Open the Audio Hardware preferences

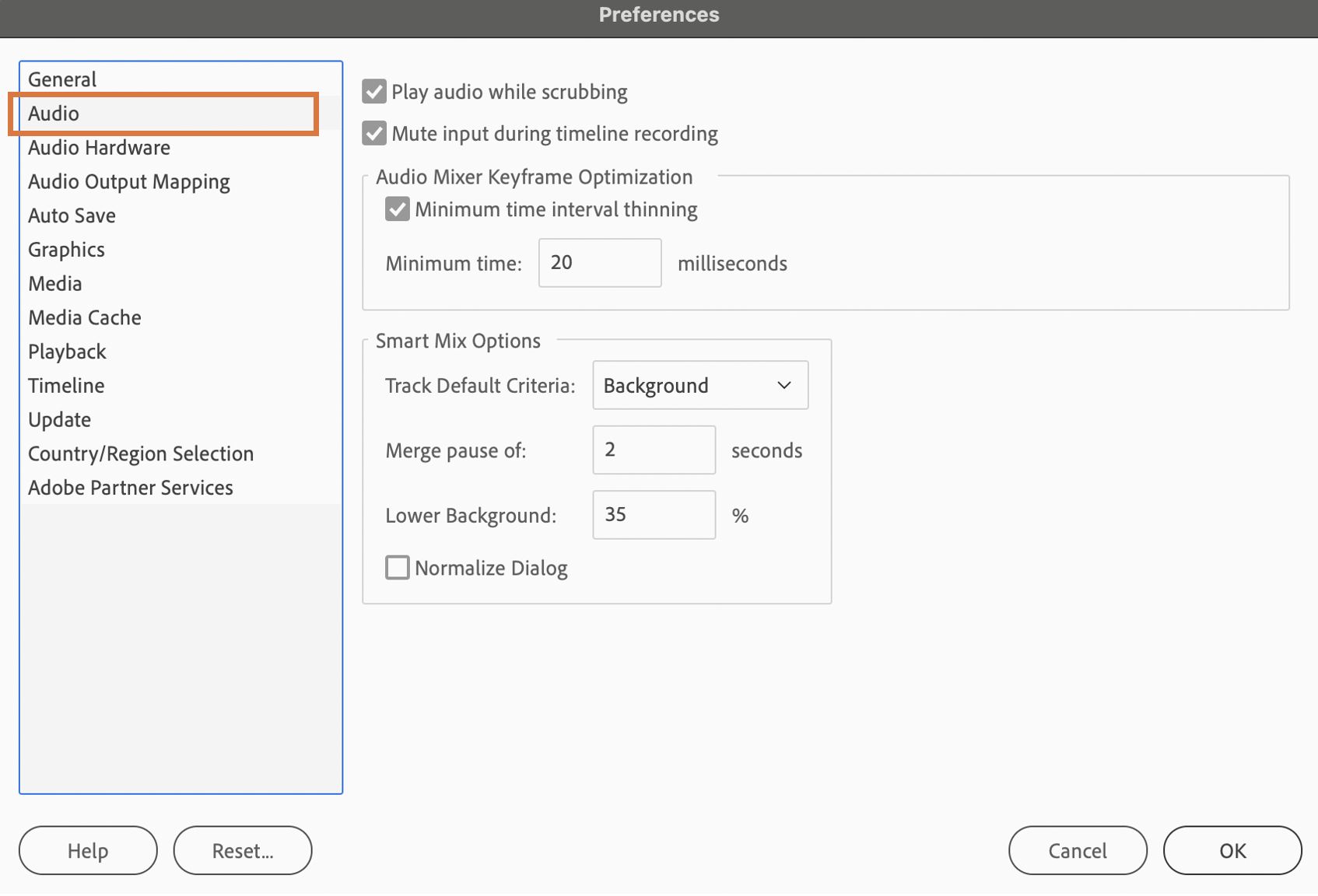99,148
